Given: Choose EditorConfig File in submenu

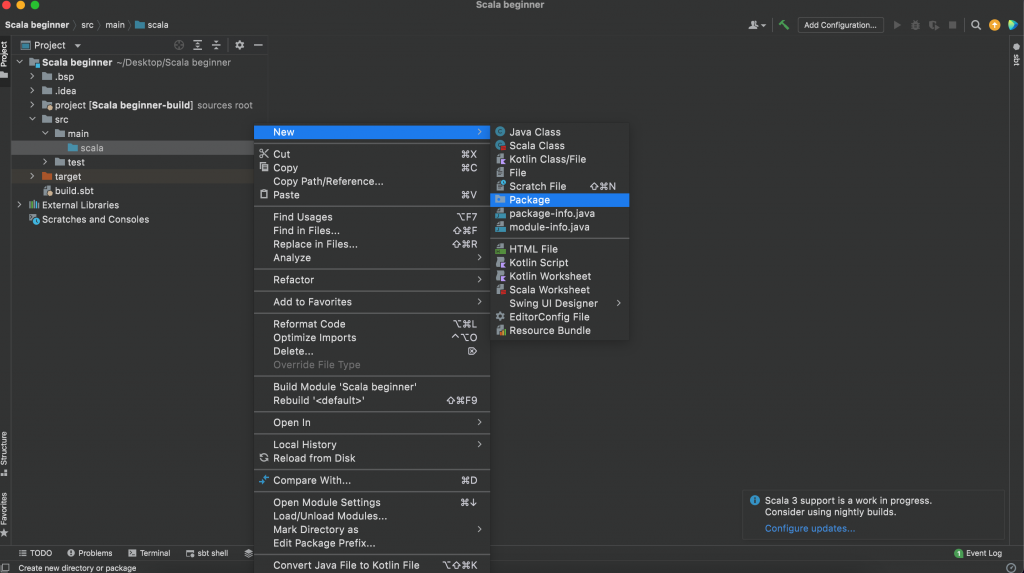Looking at the screenshot, I should click(560, 317).
